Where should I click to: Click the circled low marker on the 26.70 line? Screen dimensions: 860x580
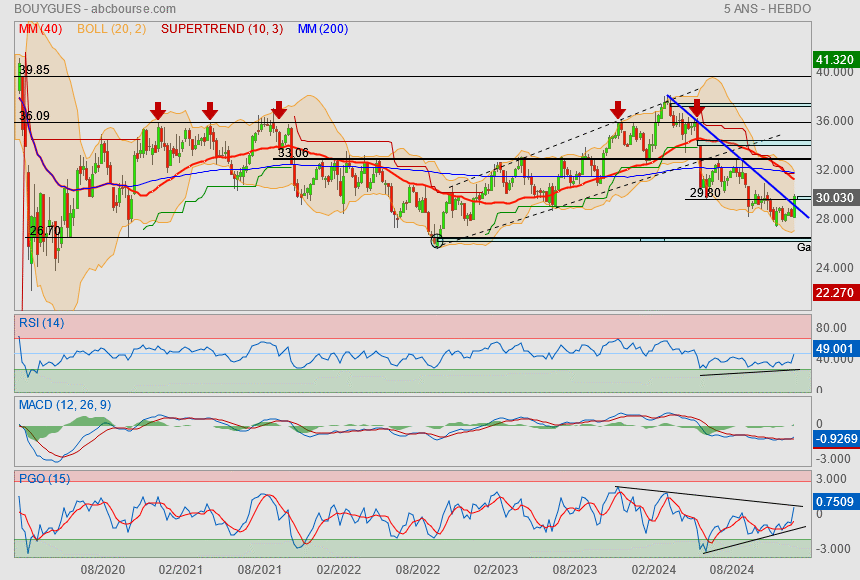pos(437,241)
